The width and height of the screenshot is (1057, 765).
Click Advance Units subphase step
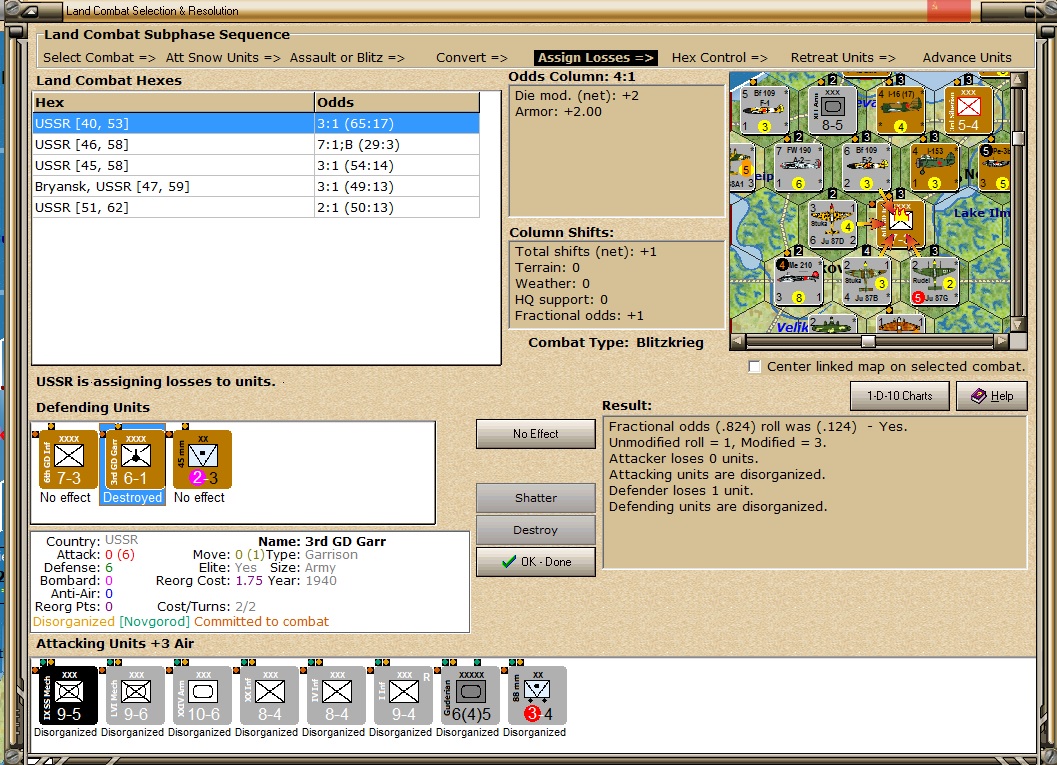click(967, 58)
